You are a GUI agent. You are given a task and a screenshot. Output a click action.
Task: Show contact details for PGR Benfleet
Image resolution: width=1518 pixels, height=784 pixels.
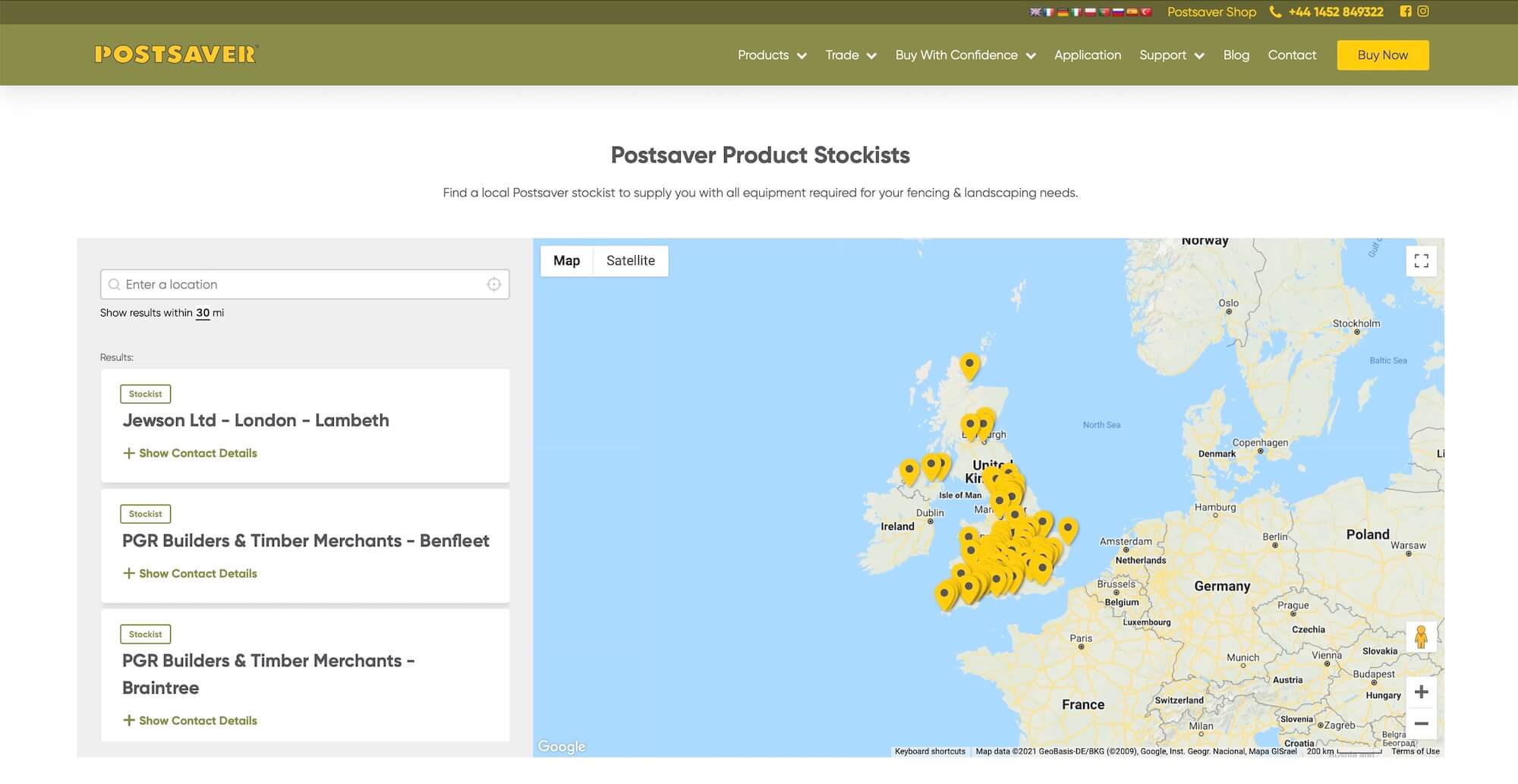[x=190, y=574]
